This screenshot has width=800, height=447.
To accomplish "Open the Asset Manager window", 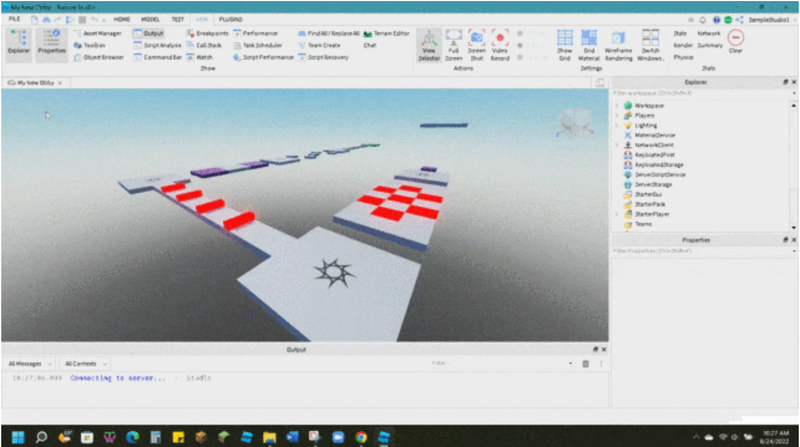I will [98, 33].
